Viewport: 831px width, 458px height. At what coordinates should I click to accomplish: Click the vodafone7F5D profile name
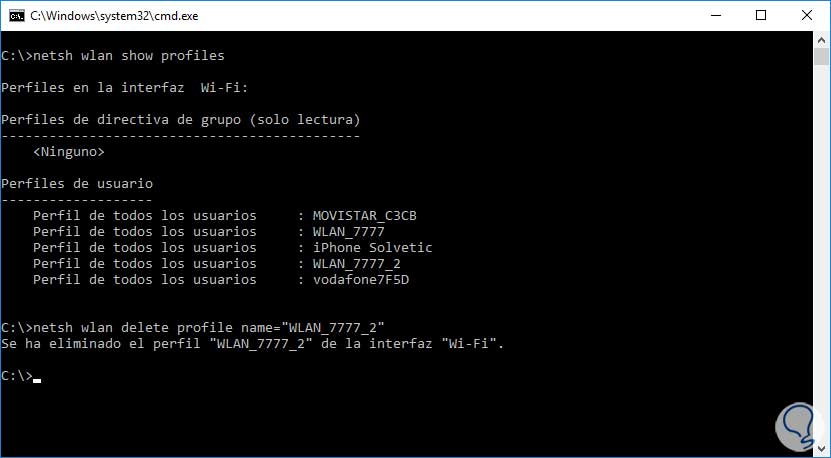(x=360, y=279)
